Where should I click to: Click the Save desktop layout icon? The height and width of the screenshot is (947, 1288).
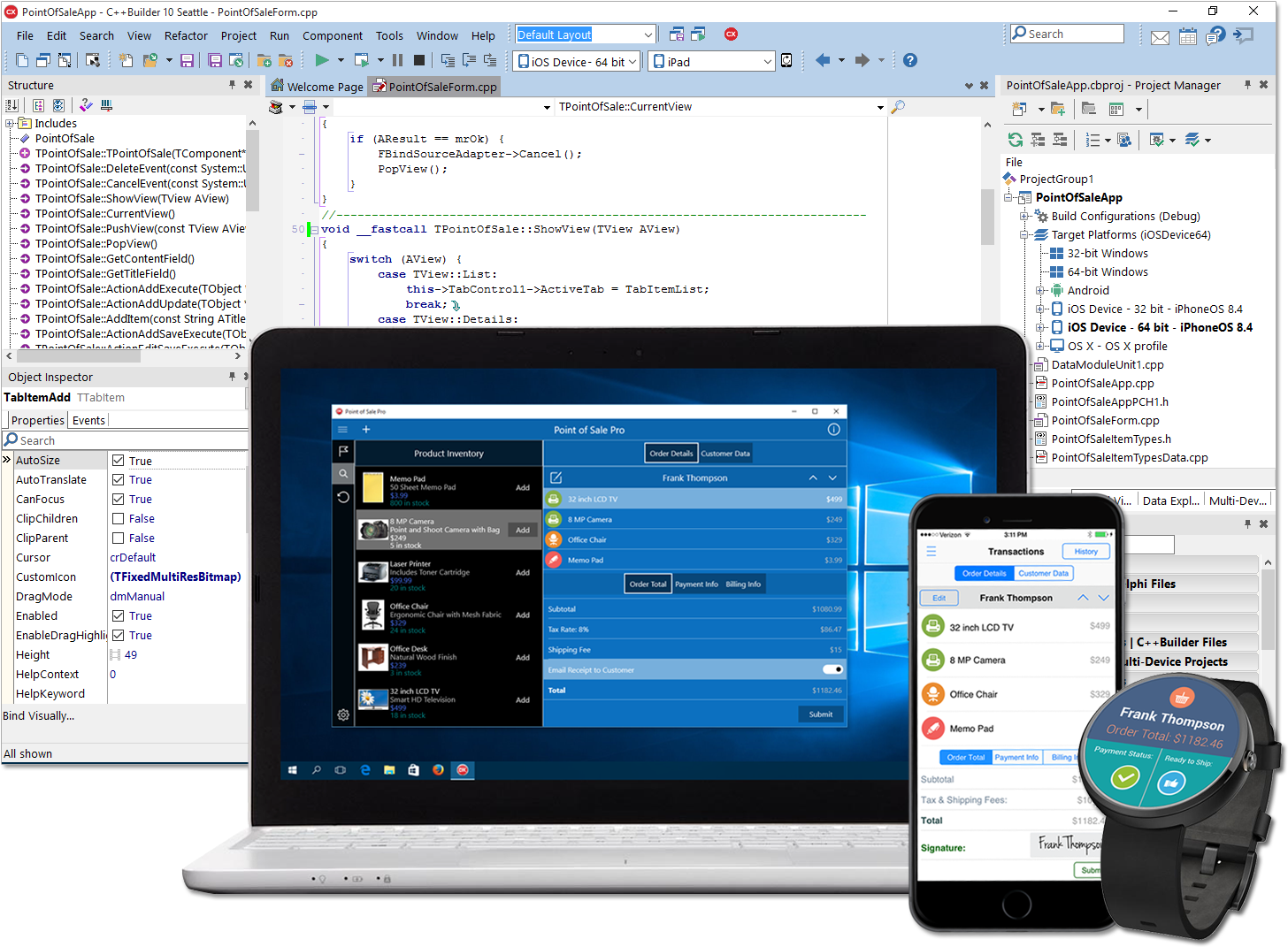(677, 34)
